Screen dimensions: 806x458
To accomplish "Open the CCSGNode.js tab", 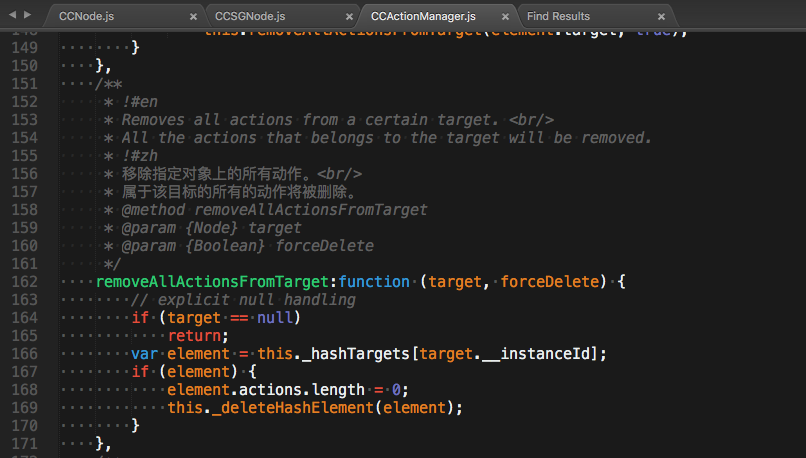I will [251, 16].
